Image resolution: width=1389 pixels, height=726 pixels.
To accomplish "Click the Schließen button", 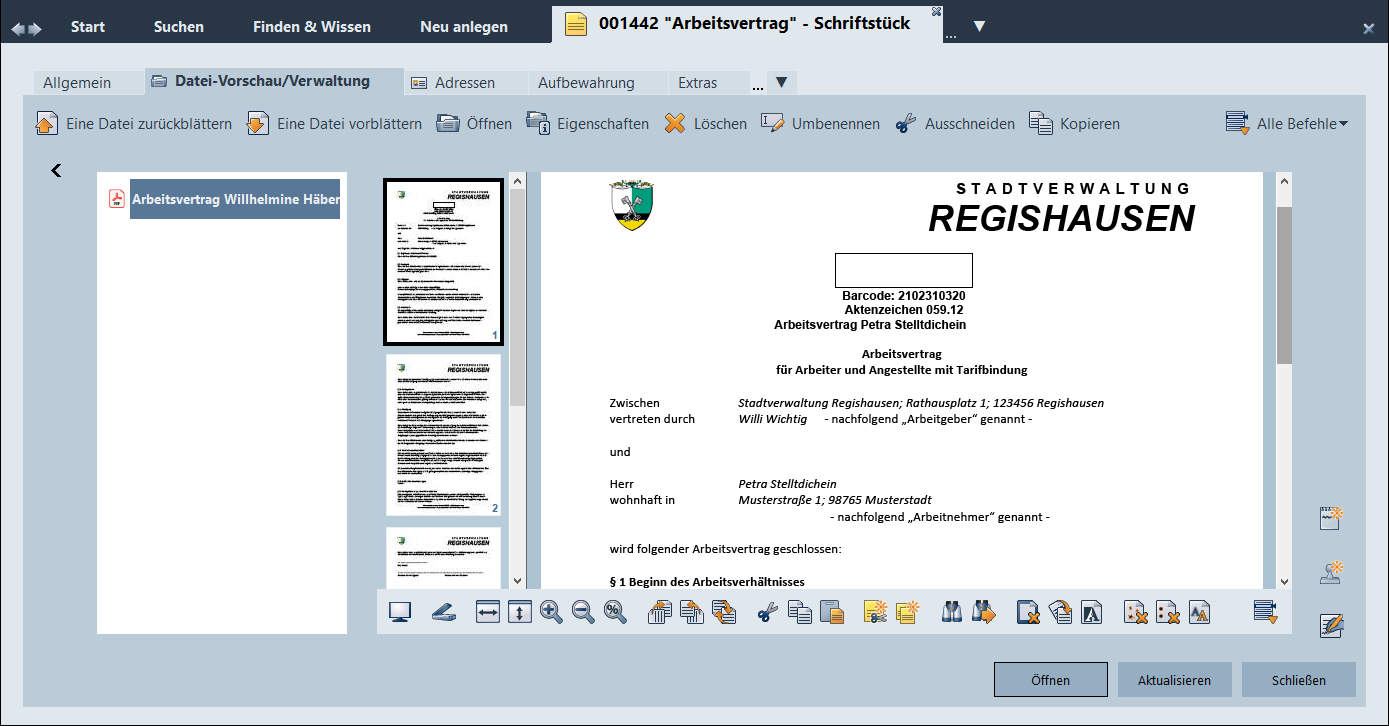I will coord(1298,680).
